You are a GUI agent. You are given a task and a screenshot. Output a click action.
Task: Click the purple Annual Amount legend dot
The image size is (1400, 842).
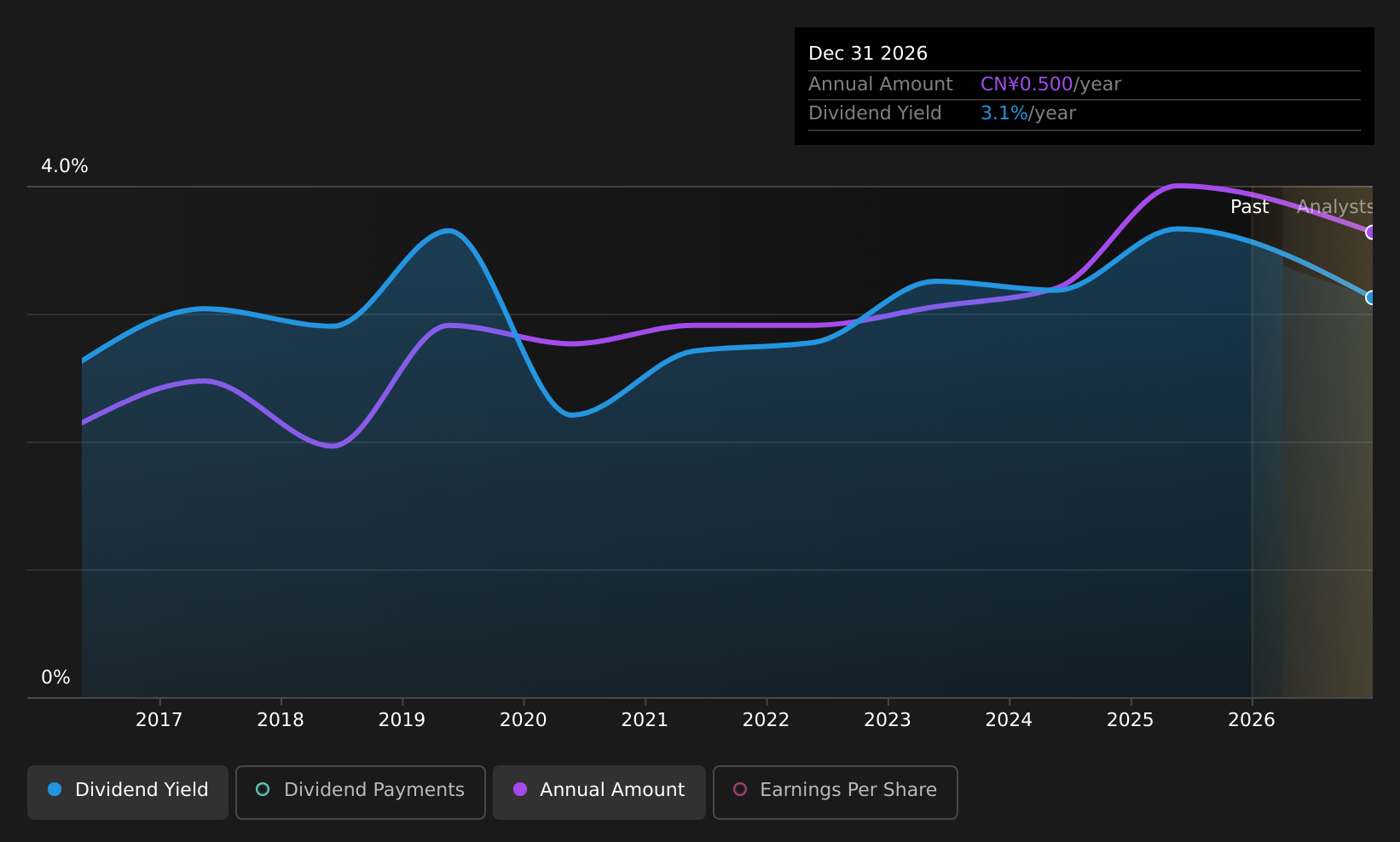pos(519,790)
